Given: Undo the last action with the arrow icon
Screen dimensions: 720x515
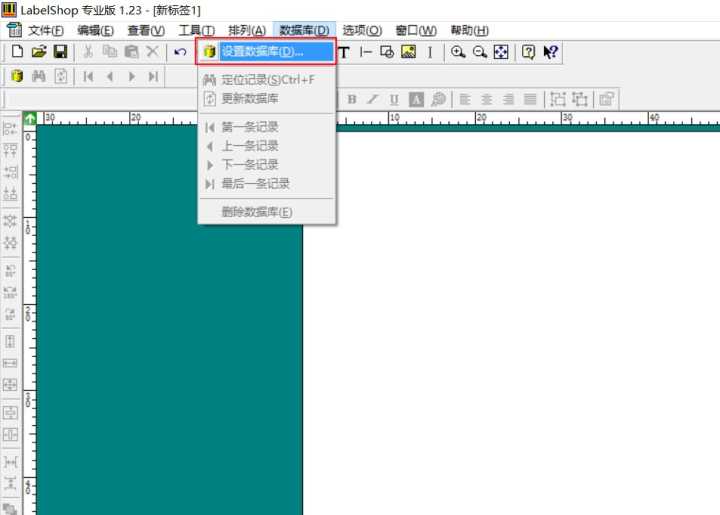Looking at the screenshot, I should click(180, 51).
